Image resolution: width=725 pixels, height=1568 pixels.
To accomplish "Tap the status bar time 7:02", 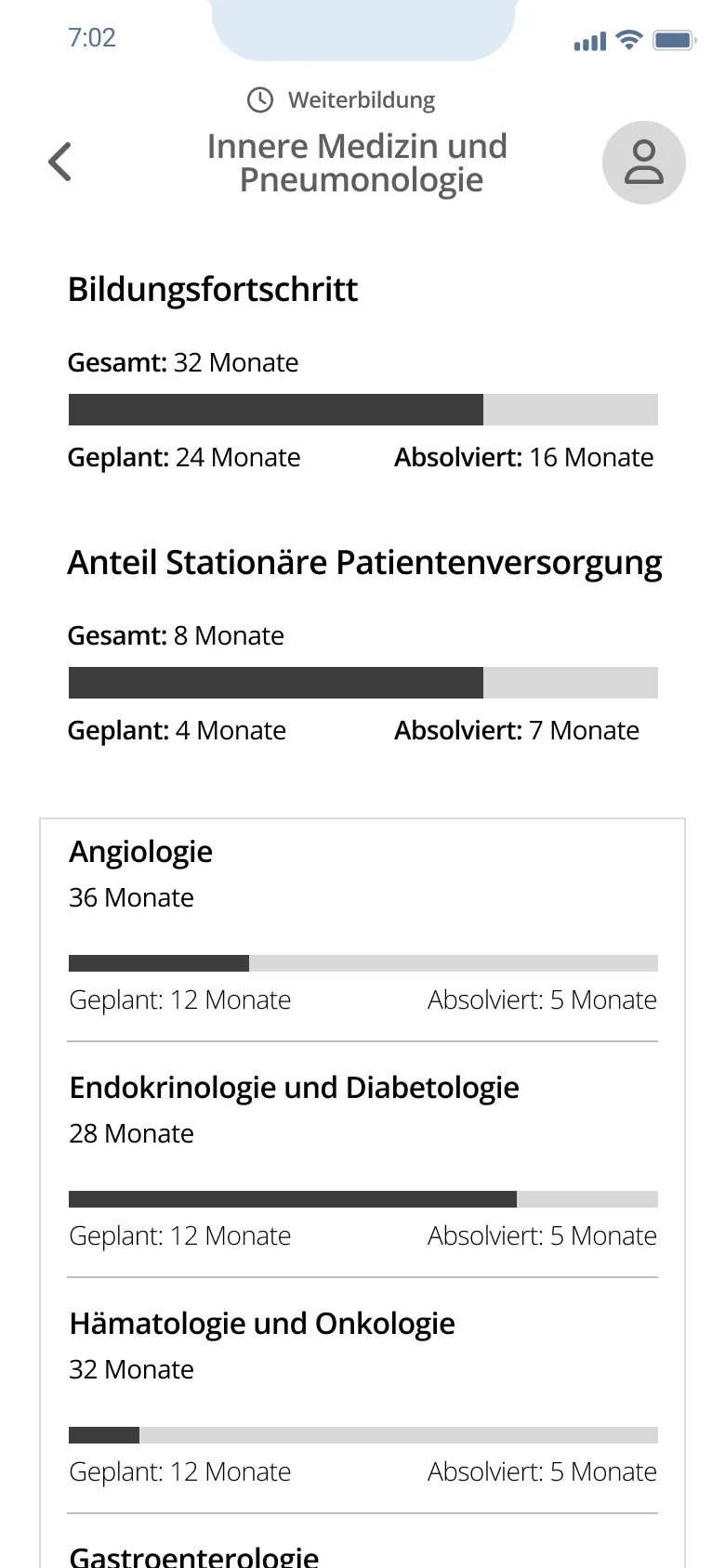I will [92, 38].
